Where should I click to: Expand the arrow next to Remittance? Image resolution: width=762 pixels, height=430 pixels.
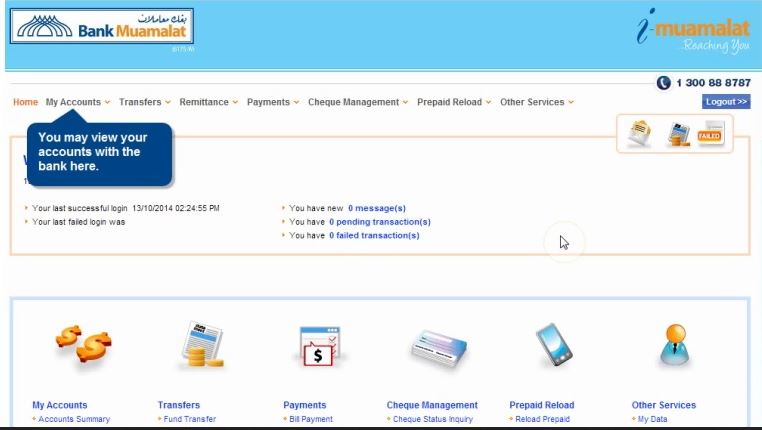[235, 103]
